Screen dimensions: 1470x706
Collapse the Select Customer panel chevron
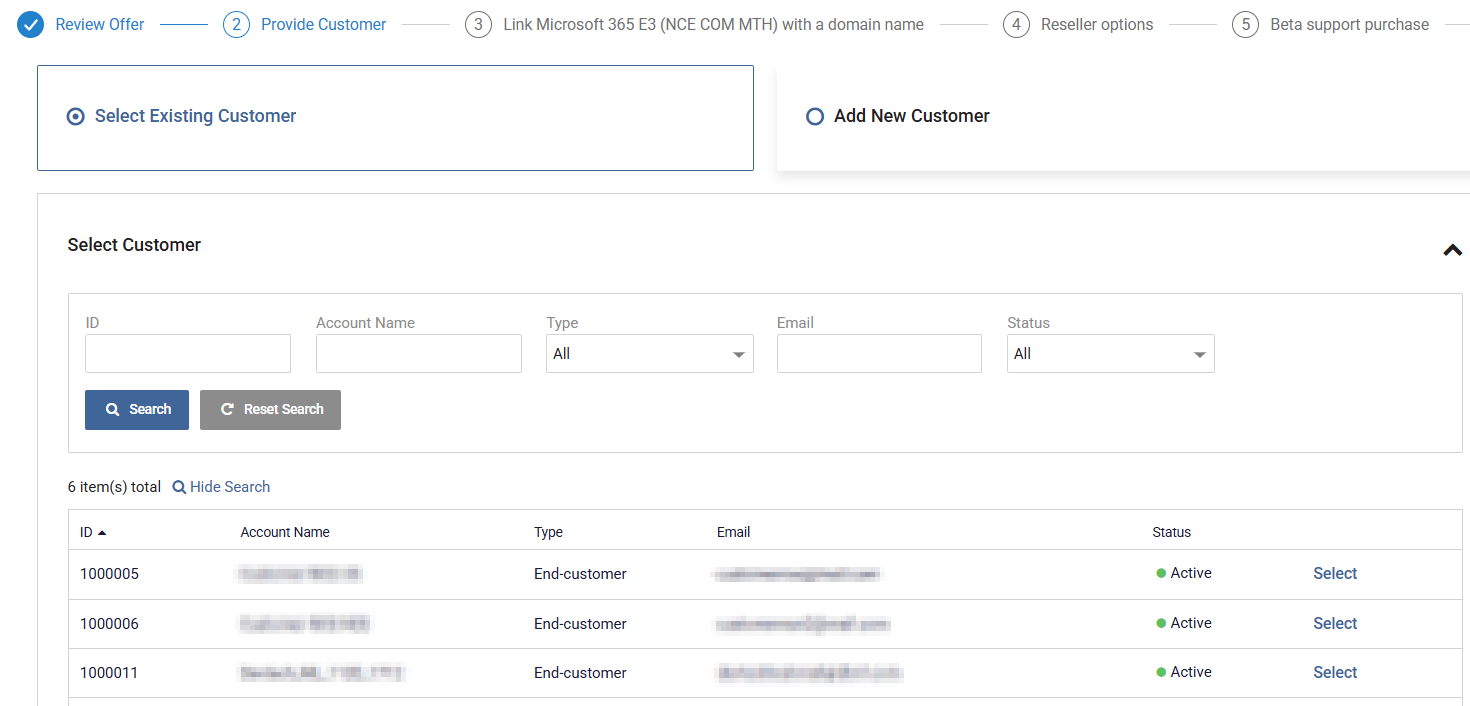coord(1452,250)
